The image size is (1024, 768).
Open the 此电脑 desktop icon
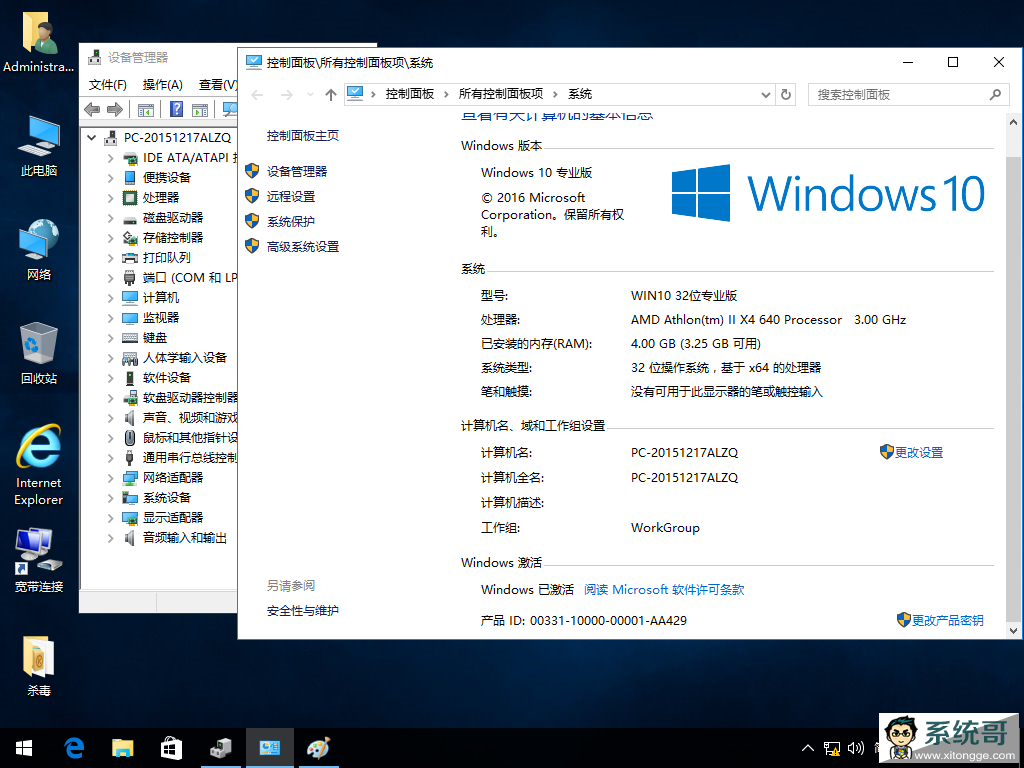(39, 146)
